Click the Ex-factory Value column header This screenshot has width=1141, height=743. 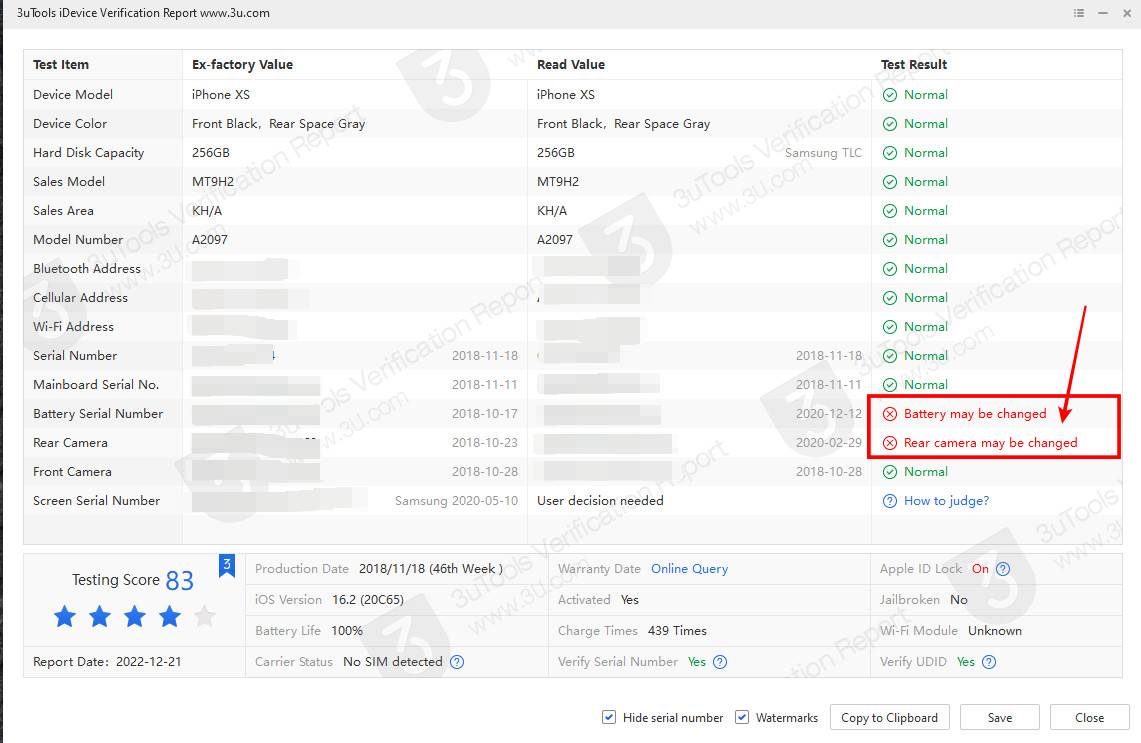(x=242, y=65)
